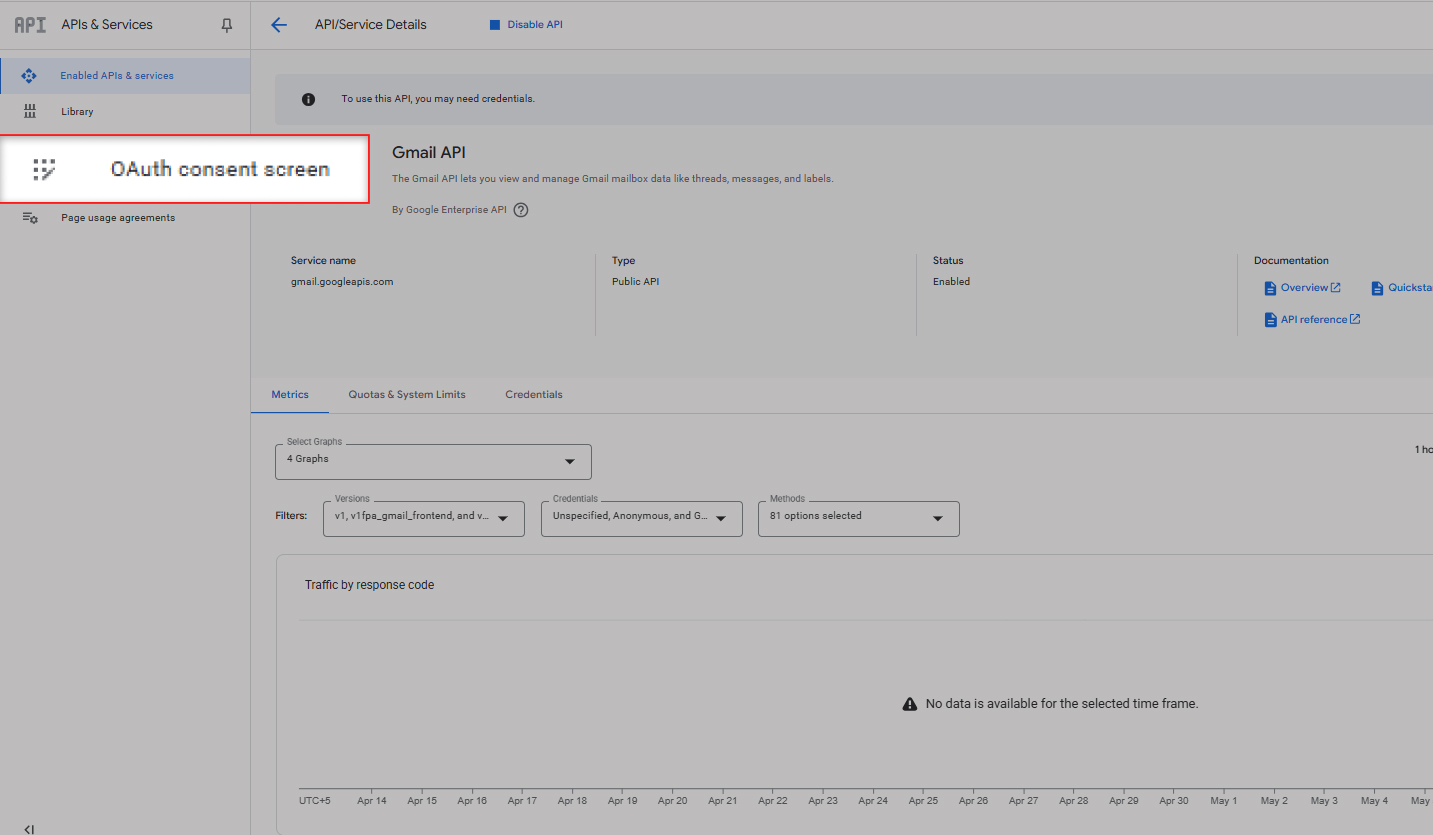Switch to the Credentials tab
The image size is (1433, 835).
coord(534,395)
